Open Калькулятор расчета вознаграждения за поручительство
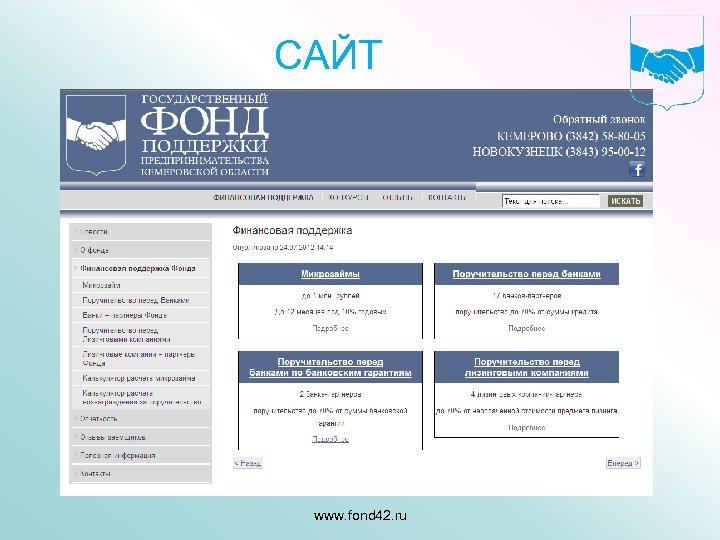The width and height of the screenshot is (720, 540). [141, 398]
